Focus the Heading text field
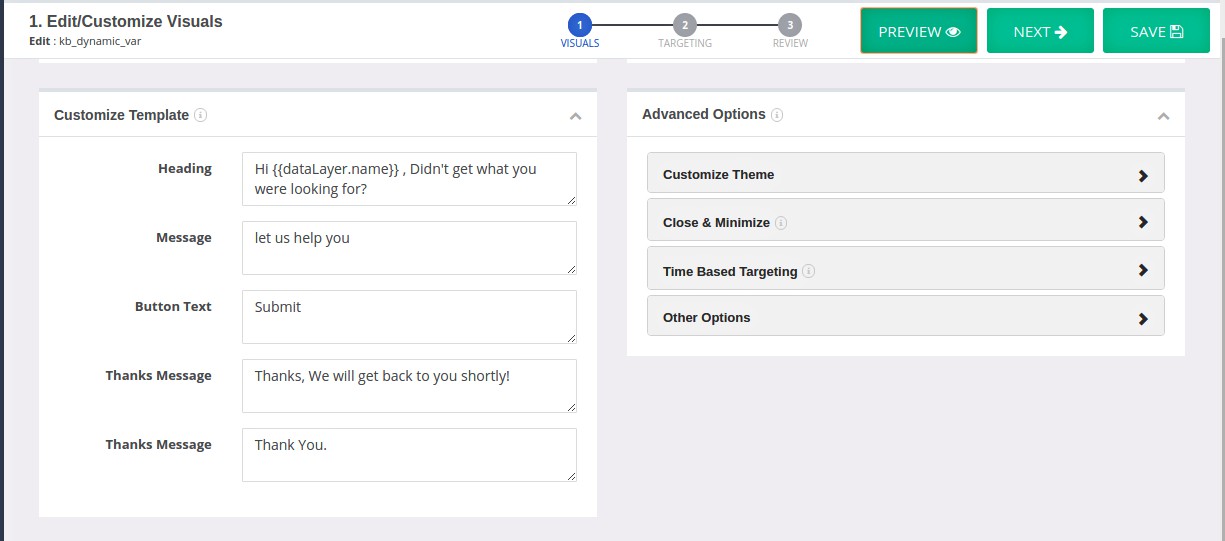Image resolution: width=1225 pixels, height=541 pixels. (409, 179)
